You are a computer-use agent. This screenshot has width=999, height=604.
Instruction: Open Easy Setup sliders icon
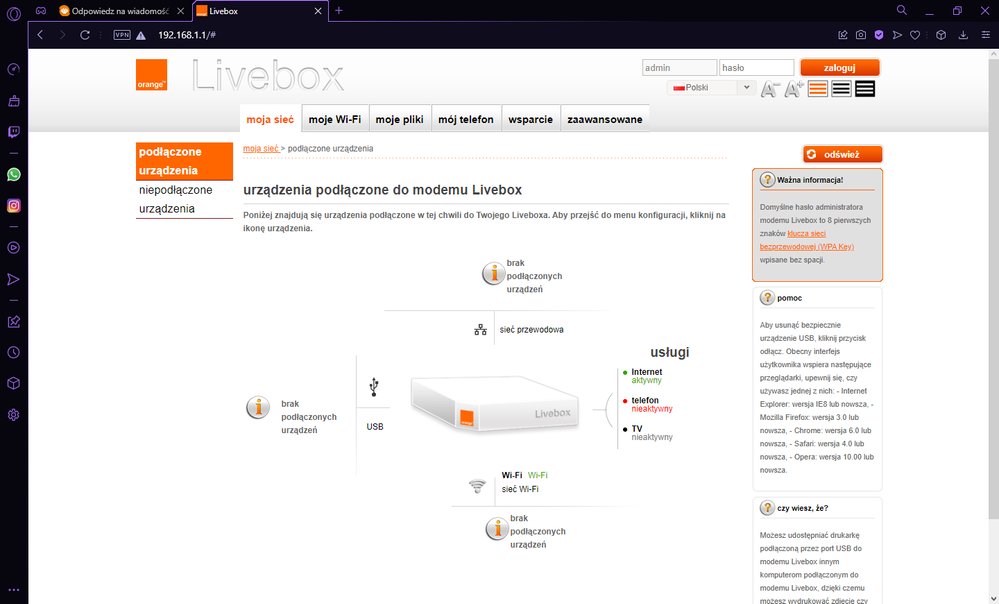pos(986,35)
